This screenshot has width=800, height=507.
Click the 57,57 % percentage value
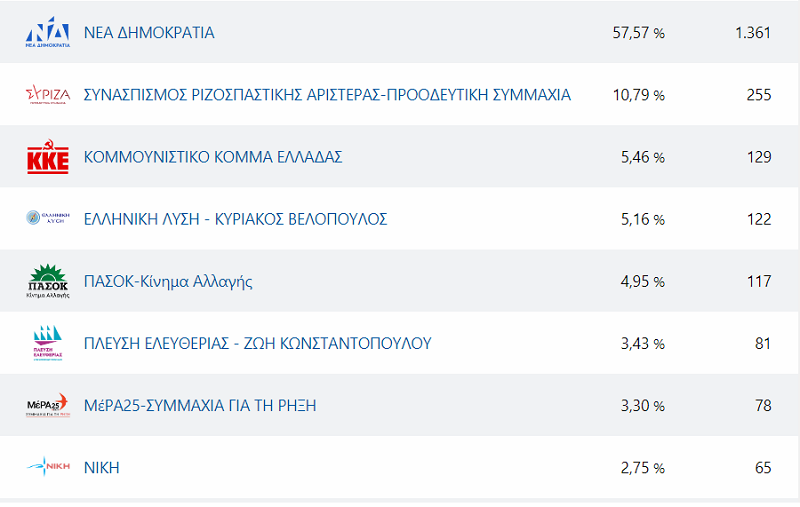click(638, 33)
